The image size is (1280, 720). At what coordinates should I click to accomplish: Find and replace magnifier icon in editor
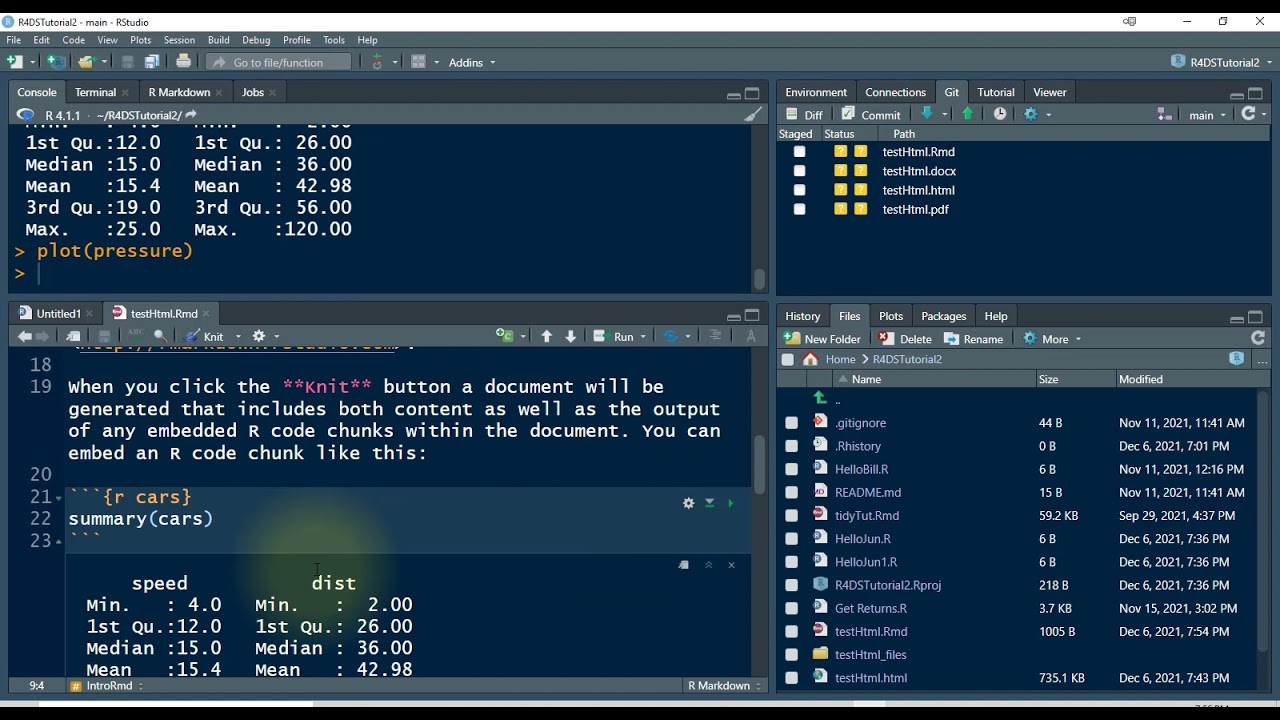point(160,337)
